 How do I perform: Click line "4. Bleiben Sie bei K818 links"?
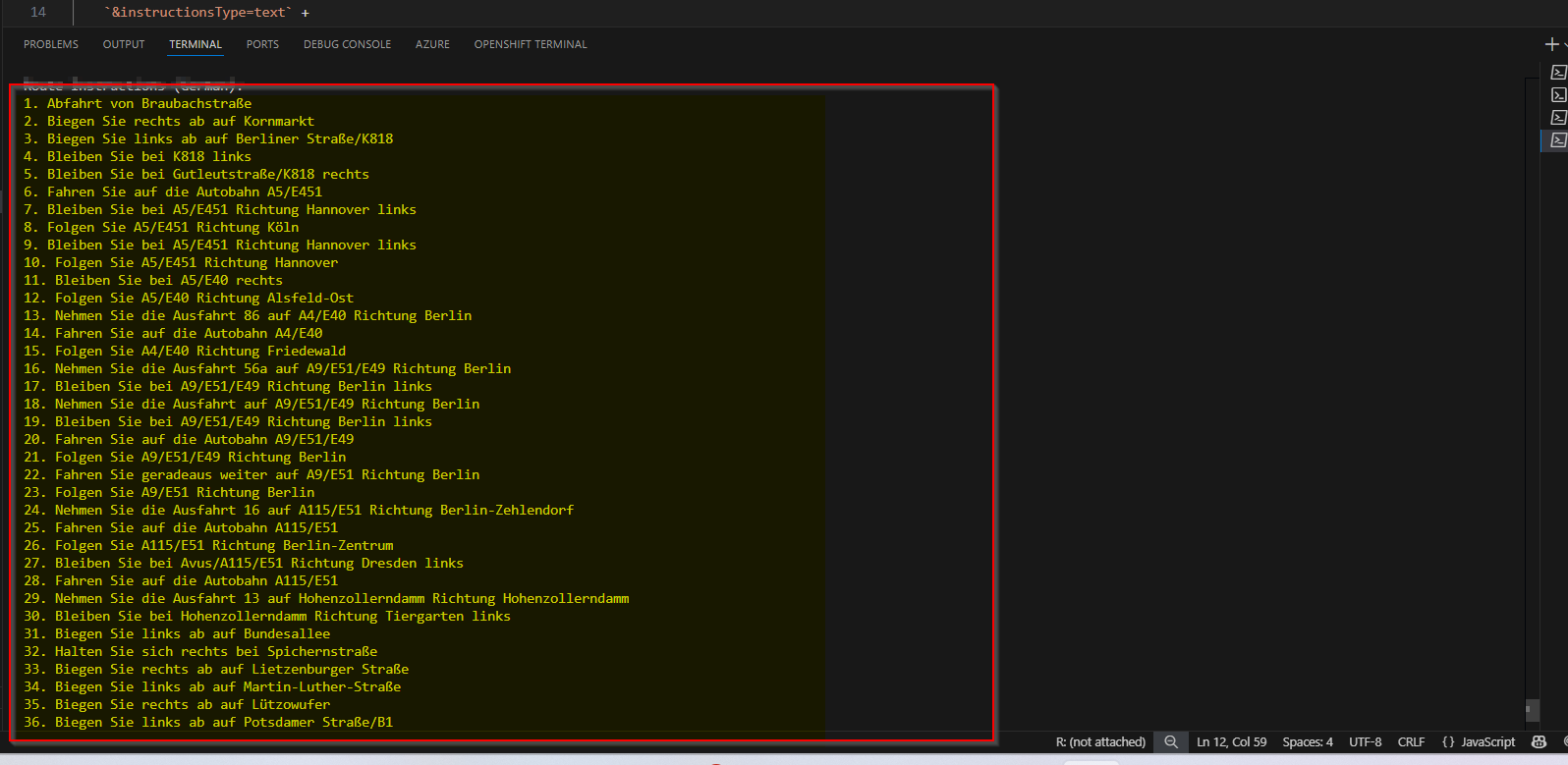[138, 156]
